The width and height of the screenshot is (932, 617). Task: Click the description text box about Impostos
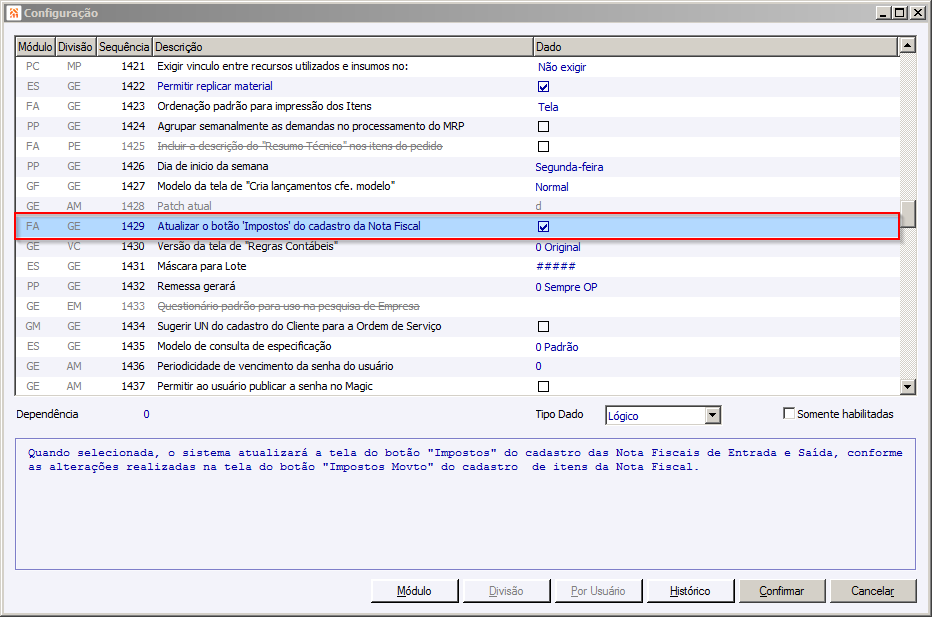tap(465, 504)
